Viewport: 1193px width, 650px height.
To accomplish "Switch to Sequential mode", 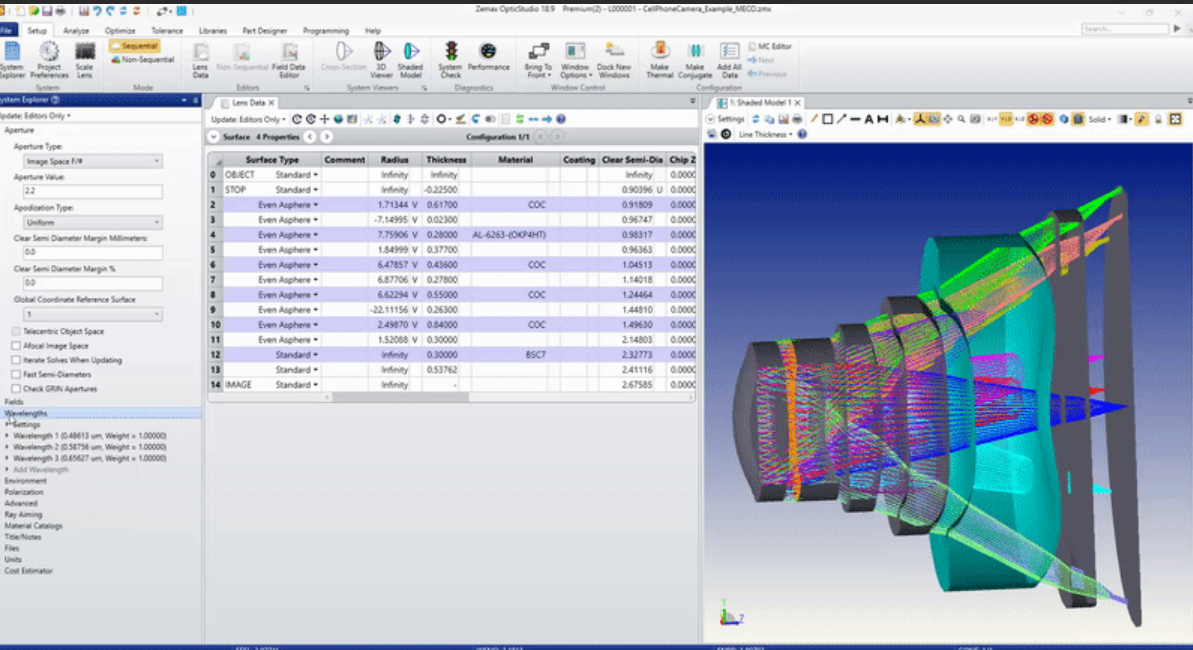I will [x=134, y=46].
